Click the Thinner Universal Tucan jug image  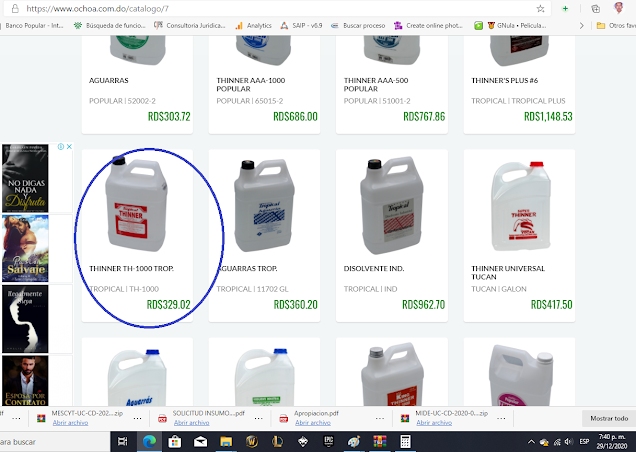(x=521, y=206)
